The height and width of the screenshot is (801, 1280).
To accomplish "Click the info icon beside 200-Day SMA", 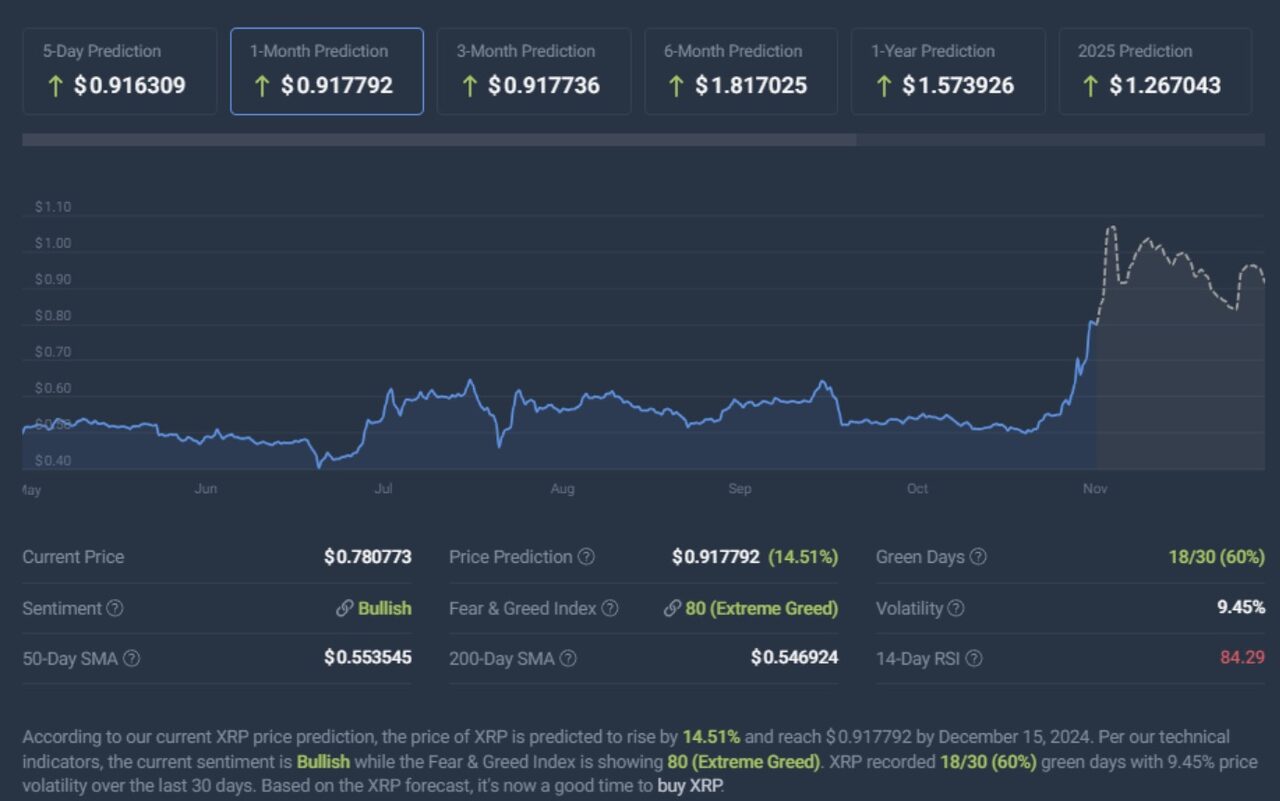I will click(568, 658).
